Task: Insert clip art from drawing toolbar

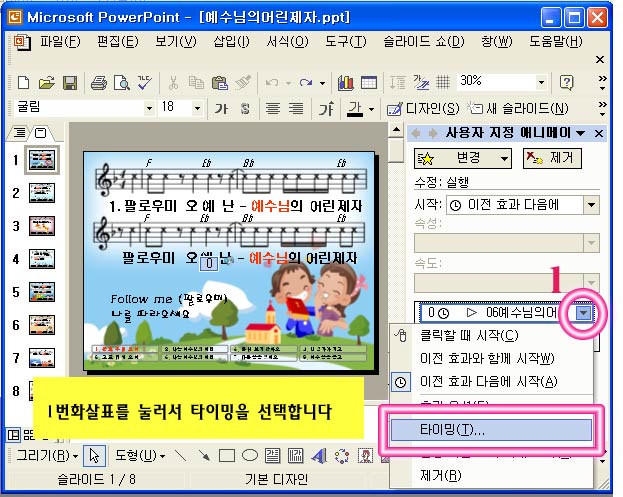Action: click(365, 455)
